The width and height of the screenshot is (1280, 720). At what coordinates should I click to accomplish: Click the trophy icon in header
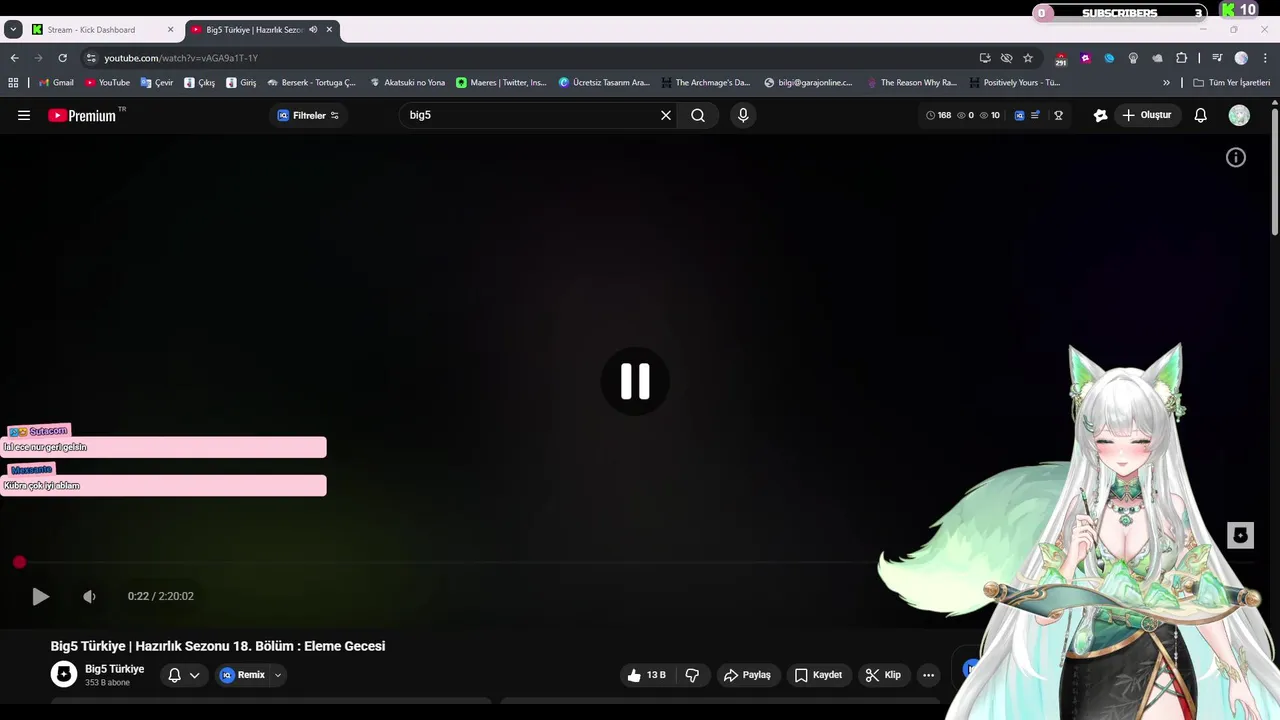click(1058, 115)
